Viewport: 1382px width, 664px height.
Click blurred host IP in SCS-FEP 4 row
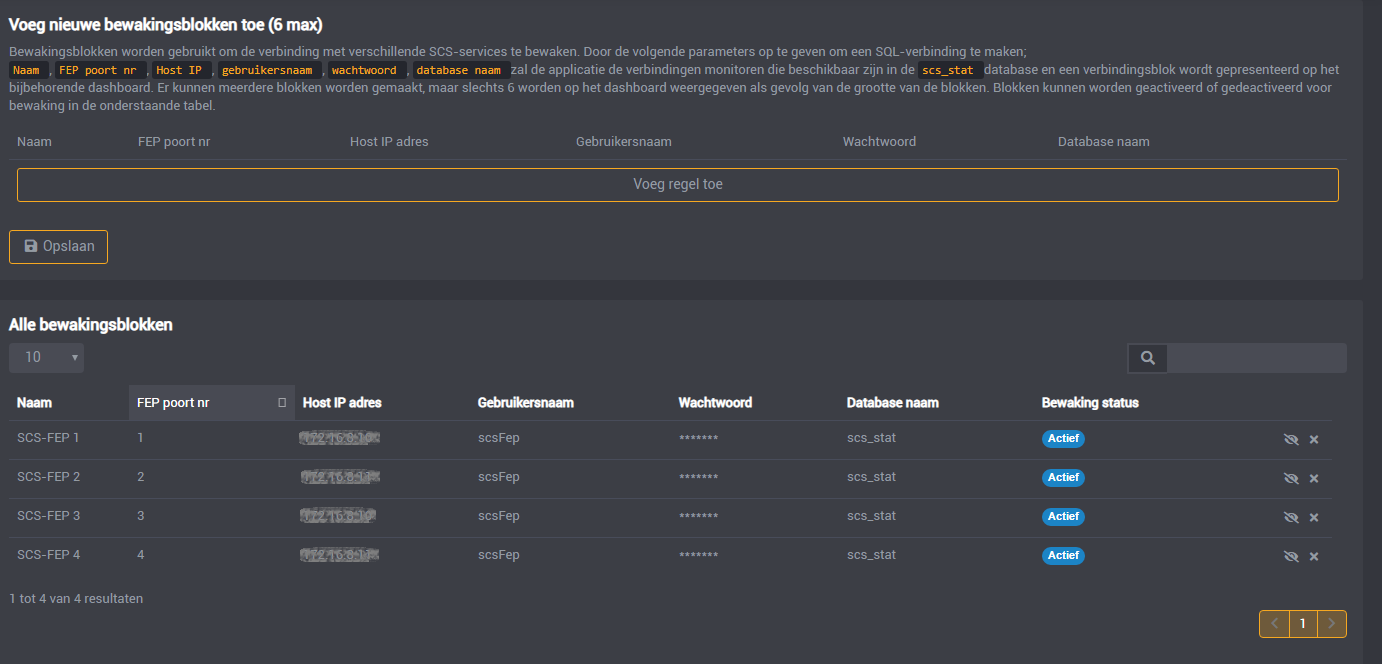point(341,555)
